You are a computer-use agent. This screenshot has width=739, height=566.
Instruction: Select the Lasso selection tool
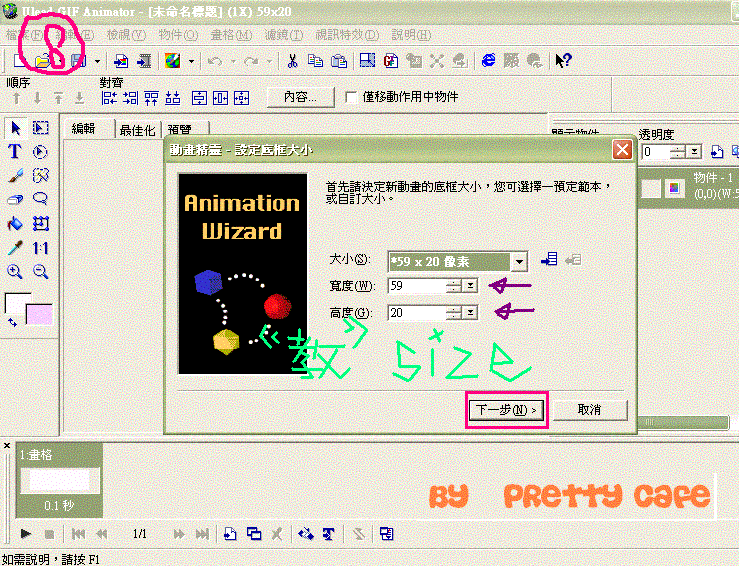click(41, 199)
